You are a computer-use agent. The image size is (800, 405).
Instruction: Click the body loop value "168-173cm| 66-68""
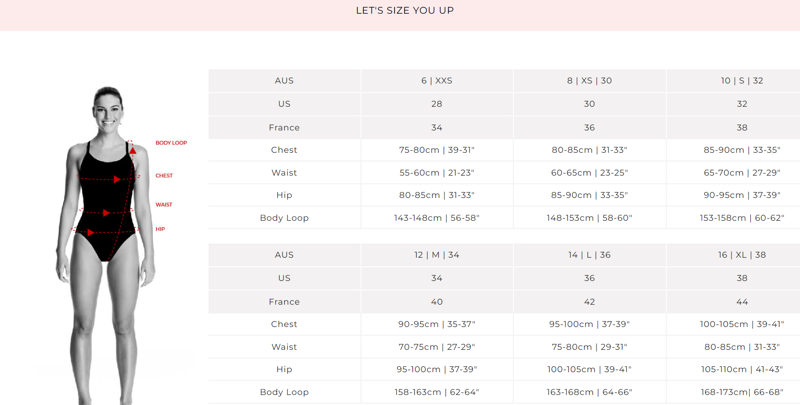click(742, 392)
